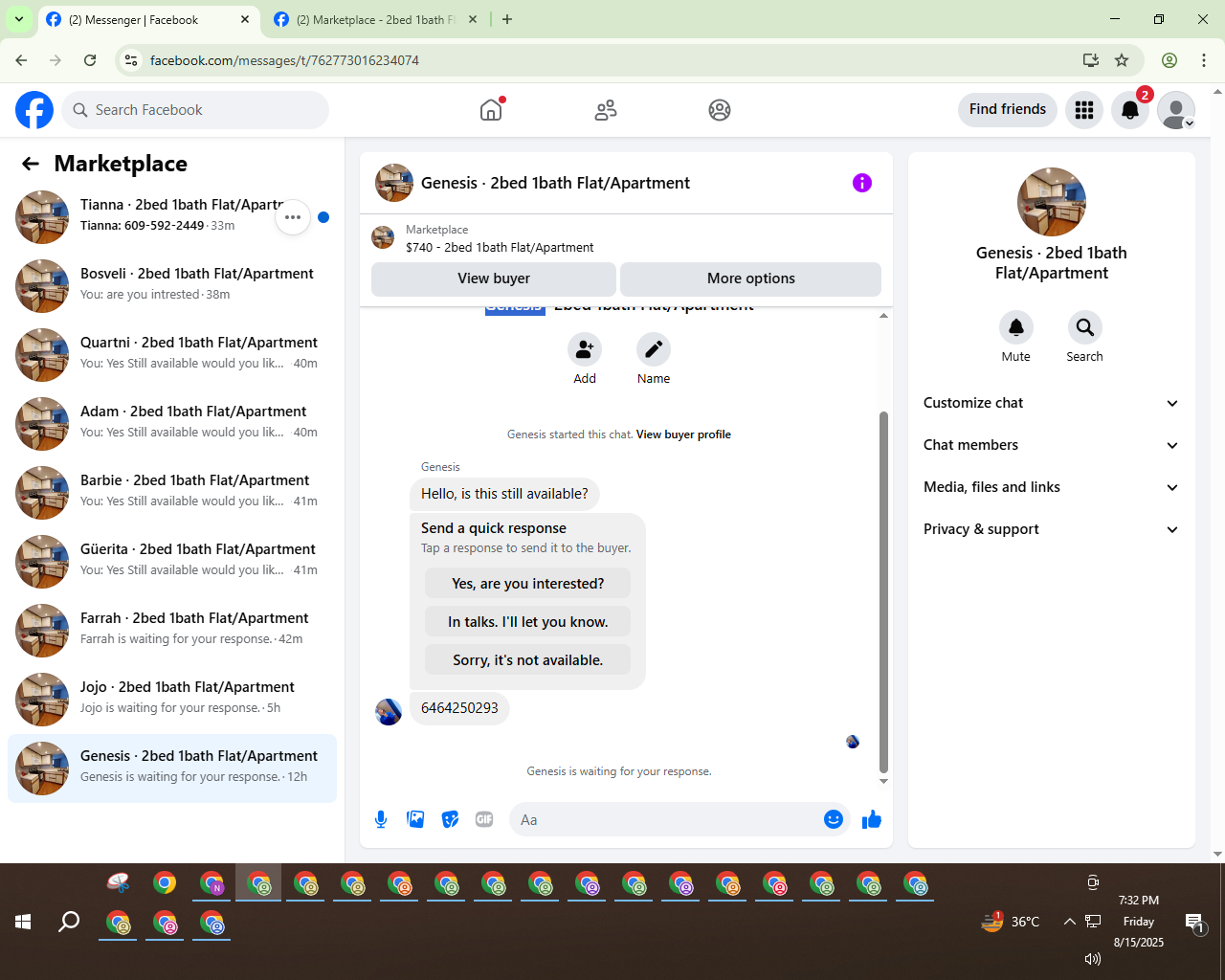This screenshot has height=980, width=1225.
Task: Open the Facebook apps menu grid icon
Action: click(x=1084, y=110)
